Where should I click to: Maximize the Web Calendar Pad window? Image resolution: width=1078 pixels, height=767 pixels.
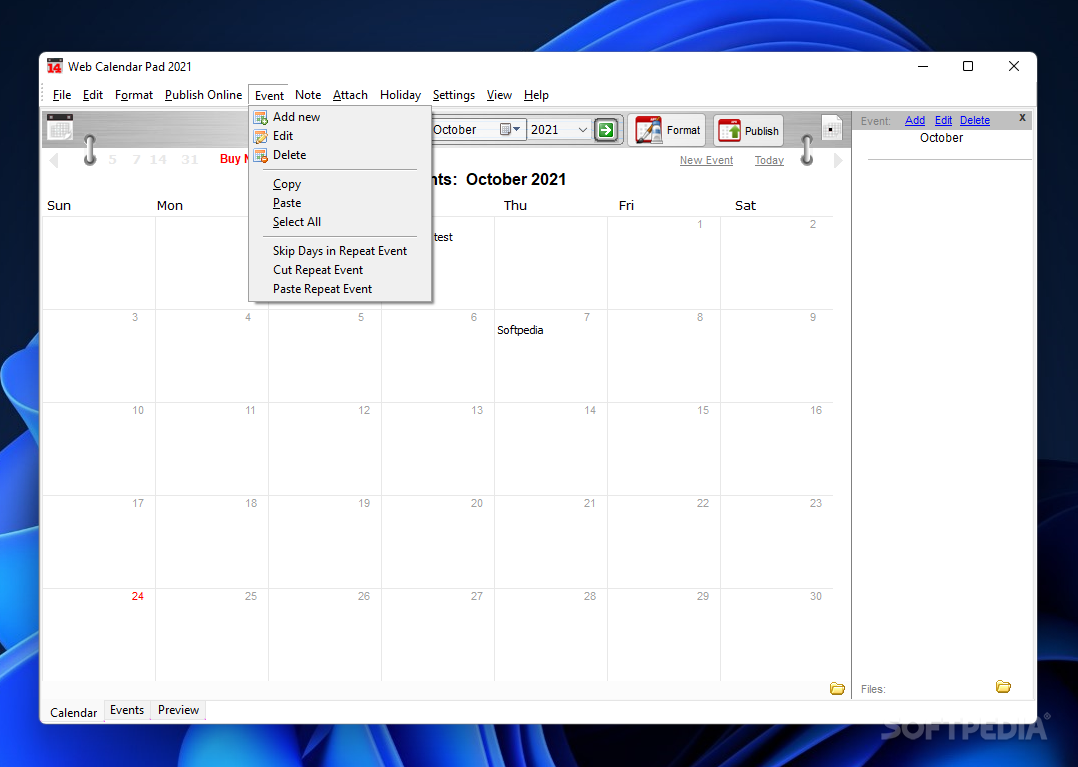click(968, 66)
